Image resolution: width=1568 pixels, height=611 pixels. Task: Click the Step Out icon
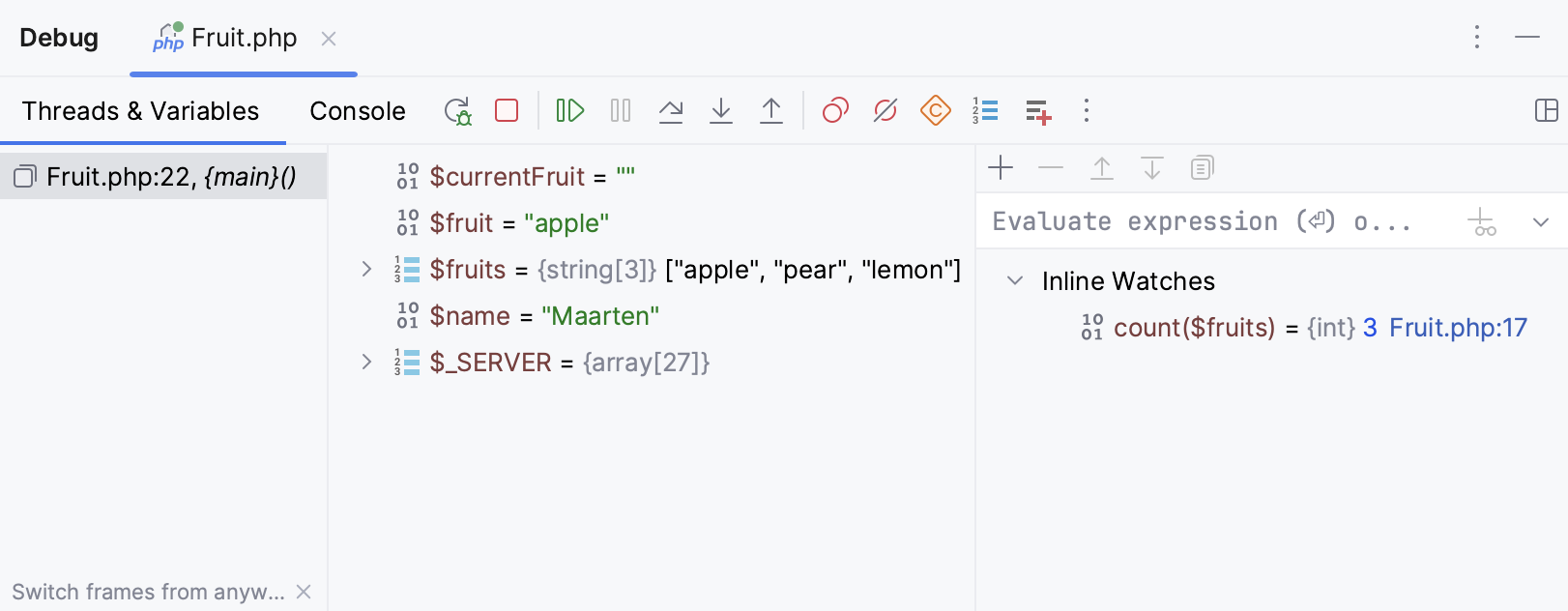click(771, 111)
